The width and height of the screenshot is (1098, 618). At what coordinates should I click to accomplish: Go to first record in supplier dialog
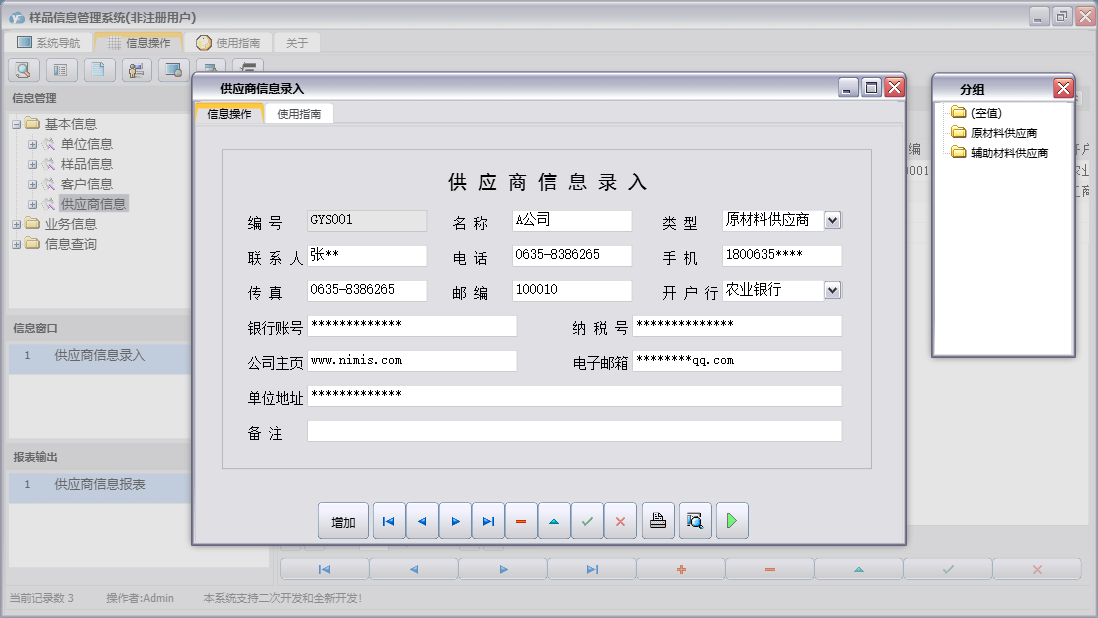[x=389, y=521]
